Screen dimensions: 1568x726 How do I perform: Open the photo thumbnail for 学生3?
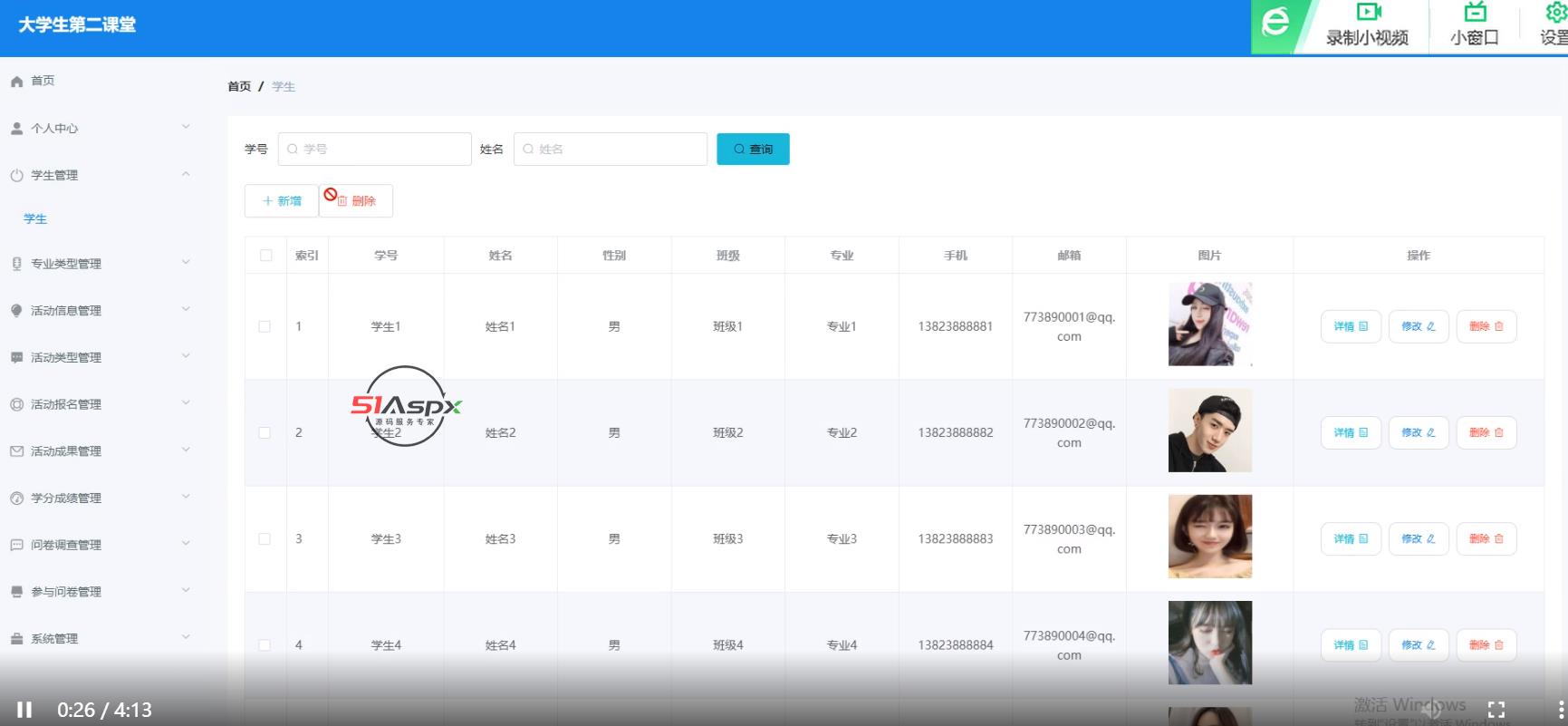[1210, 537]
